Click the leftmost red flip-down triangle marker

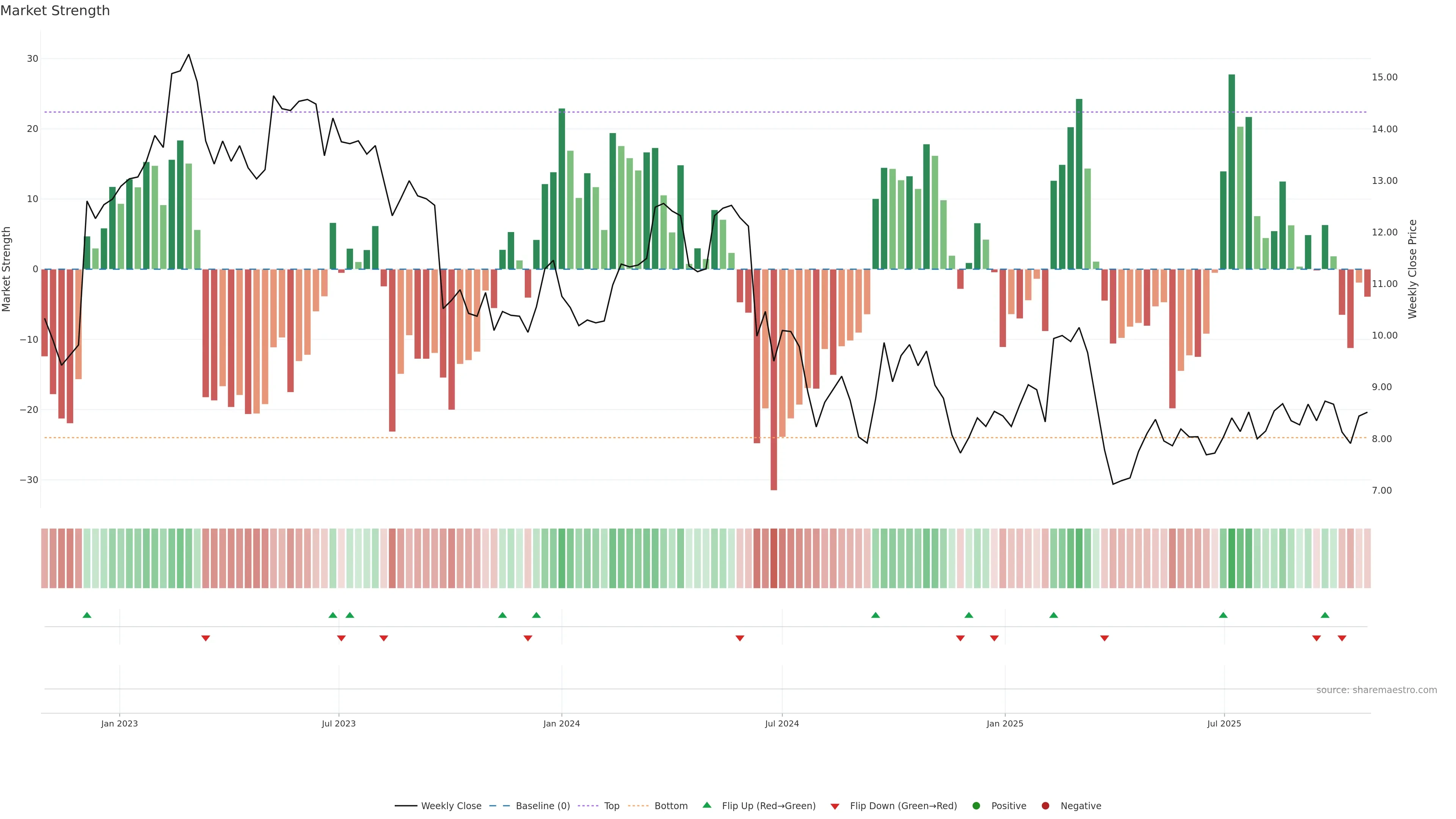tap(206, 638)
